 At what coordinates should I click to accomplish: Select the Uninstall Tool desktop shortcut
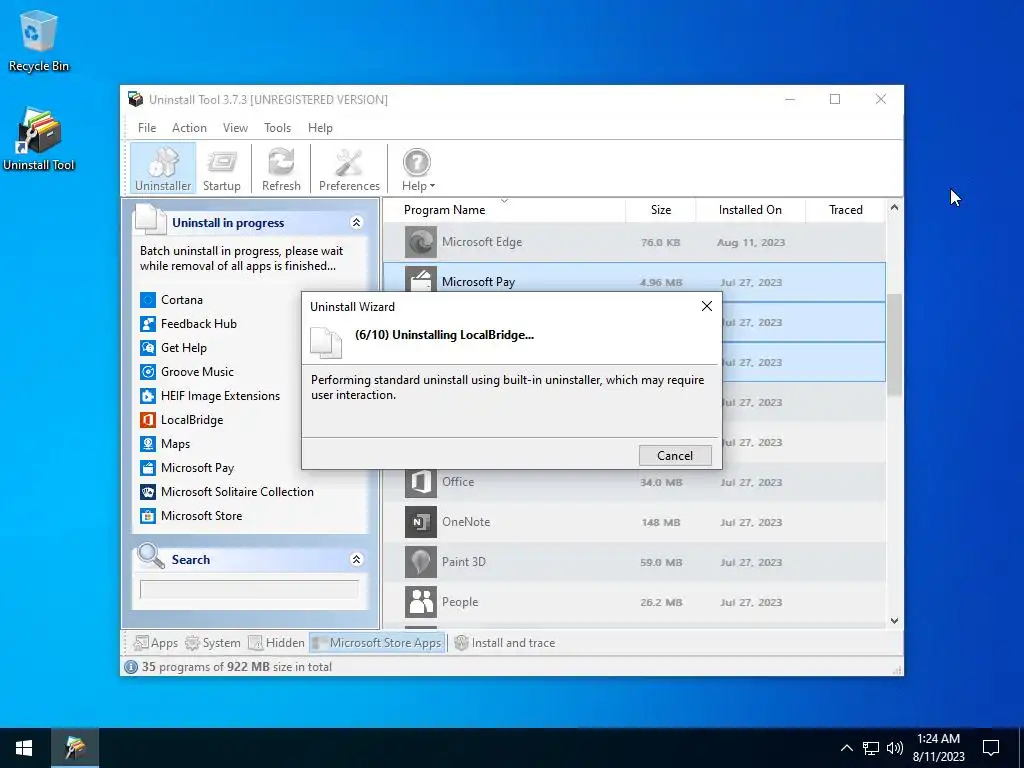(39, 140)
